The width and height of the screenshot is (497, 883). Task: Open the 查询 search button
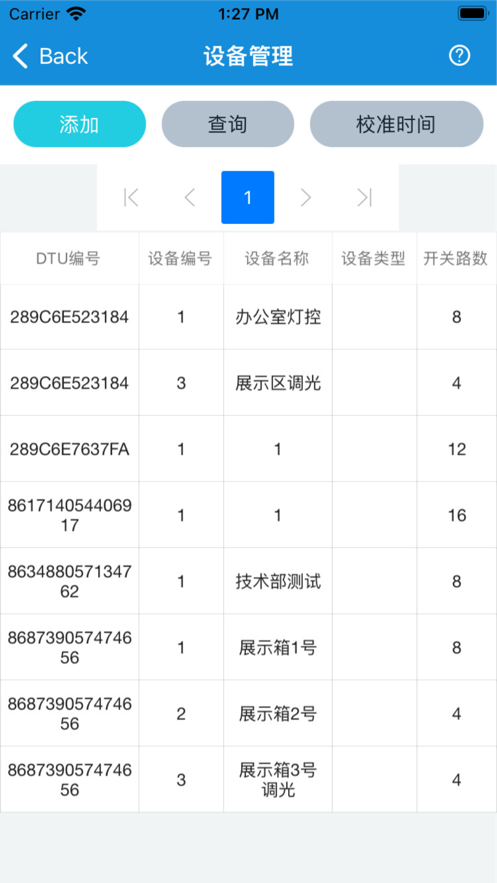[x=227, y=124]
